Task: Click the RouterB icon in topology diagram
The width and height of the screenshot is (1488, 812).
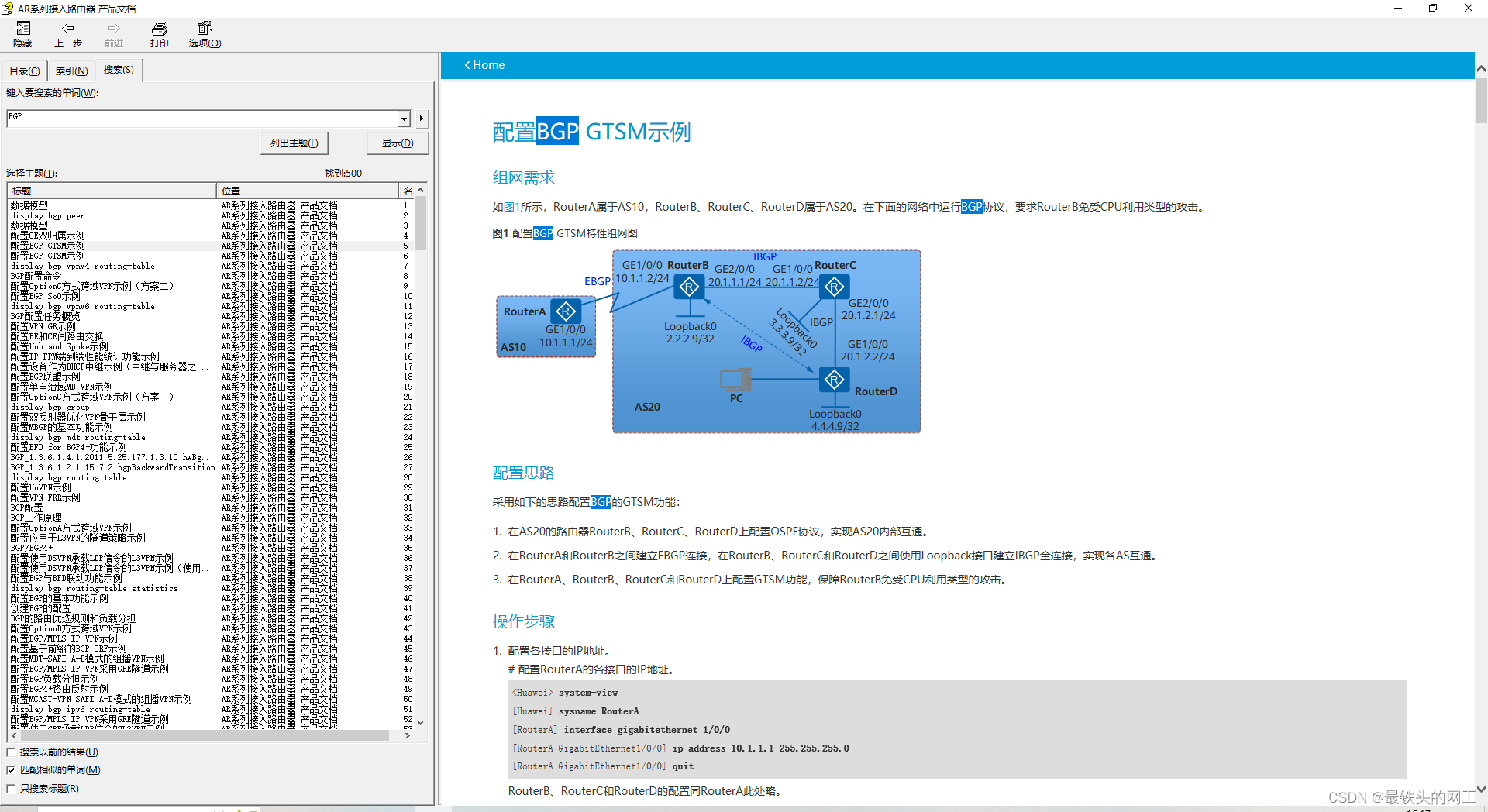Action: [x=689, y=287]
